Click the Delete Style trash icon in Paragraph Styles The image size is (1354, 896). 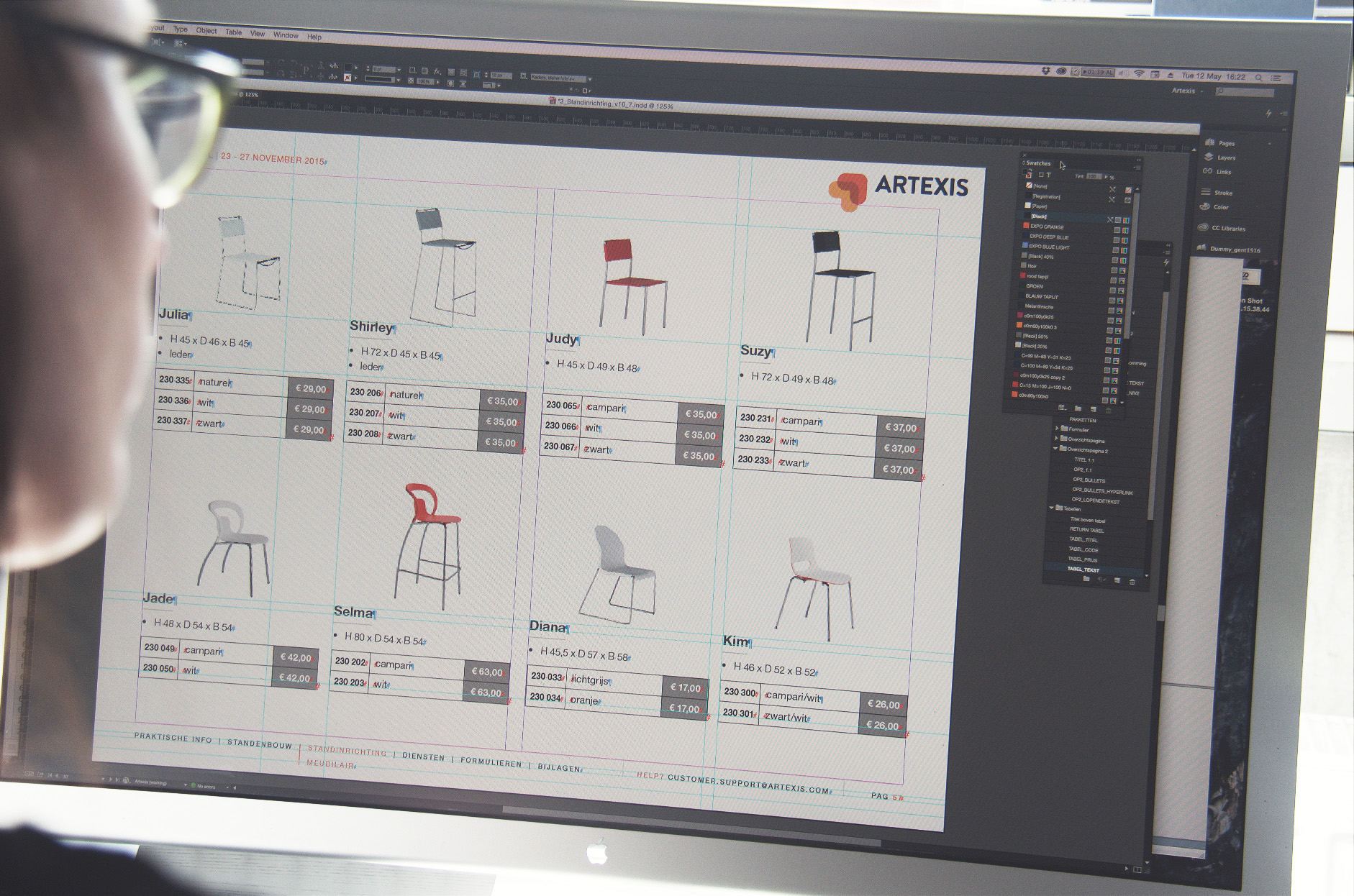[1132, 582]
